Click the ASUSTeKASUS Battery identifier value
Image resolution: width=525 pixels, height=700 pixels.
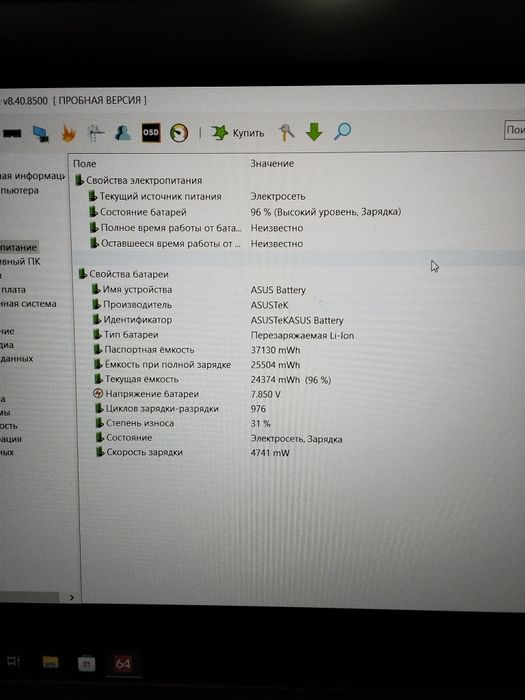[x=297, y=321]
